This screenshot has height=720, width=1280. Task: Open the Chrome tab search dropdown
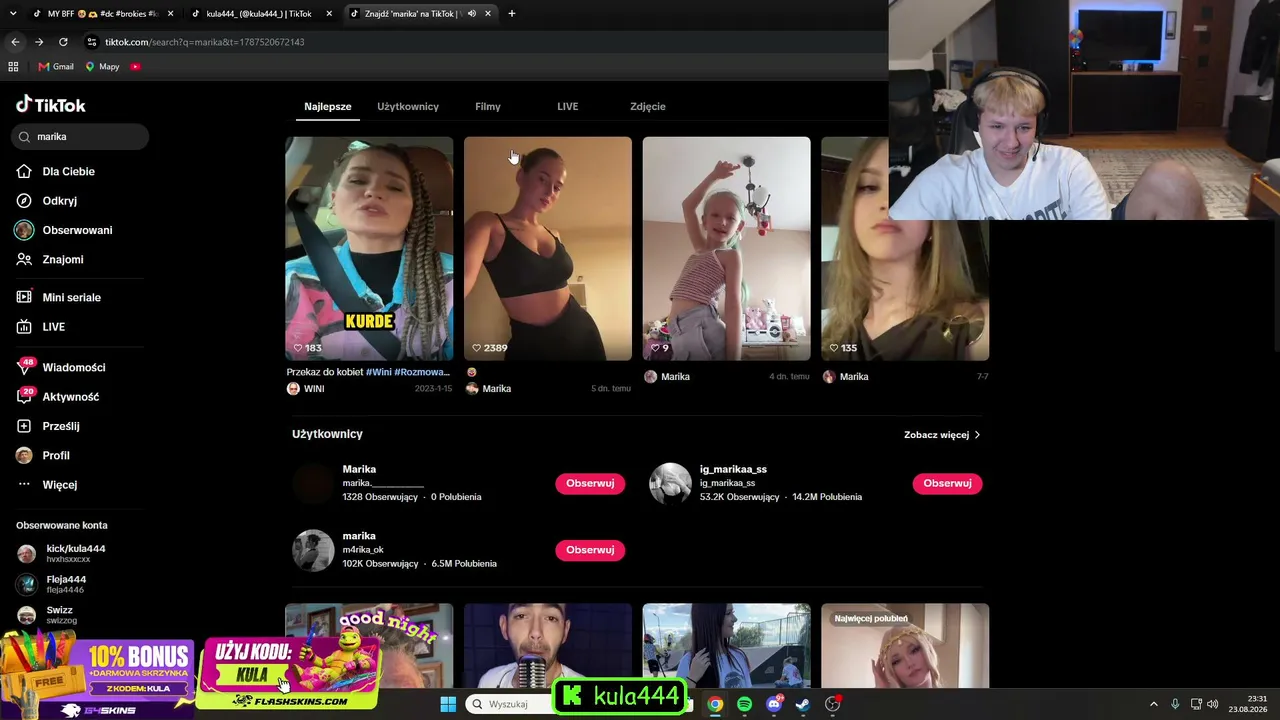pyautogui.click(x=13, y=13)
